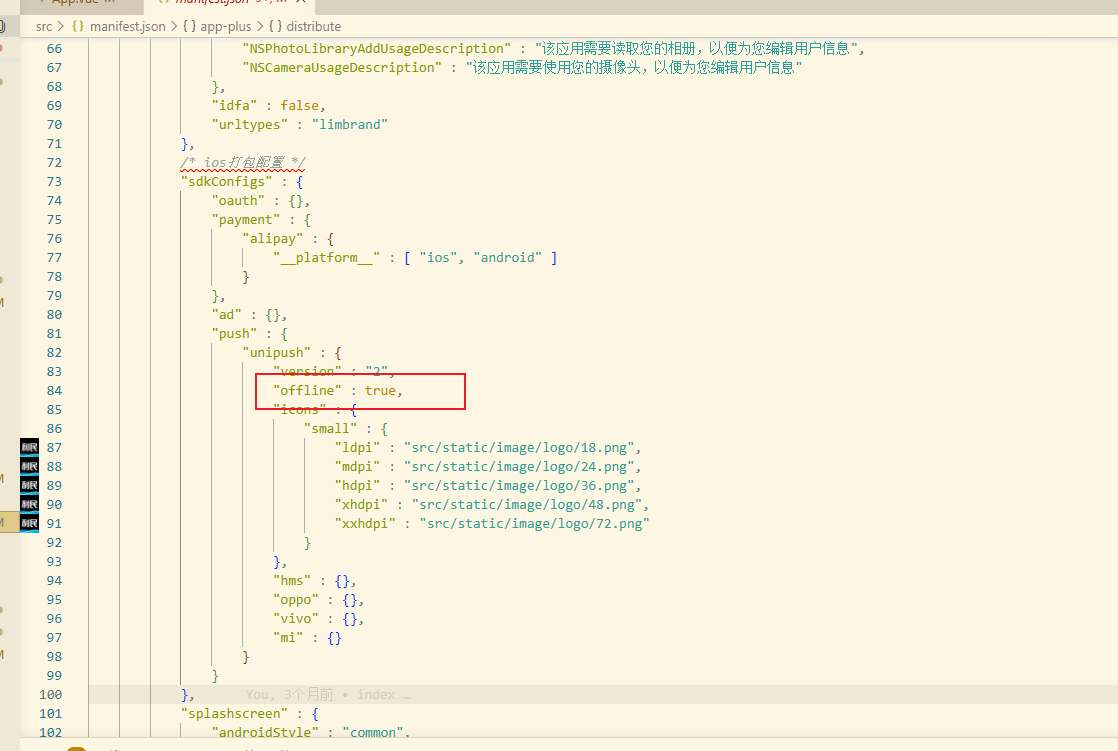The image size is (1118, 751).
Task: Click the braces icon before manifest.json breadcrumb
Action: [77, 26]
